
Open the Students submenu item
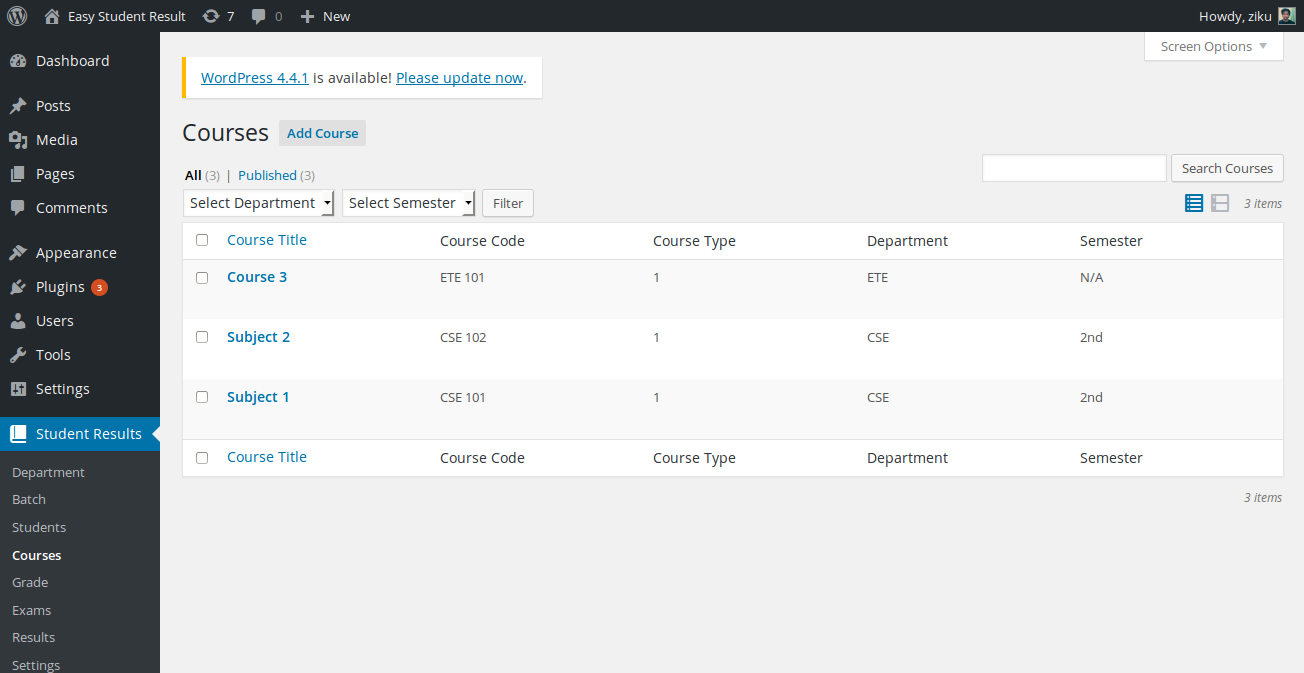39,527
